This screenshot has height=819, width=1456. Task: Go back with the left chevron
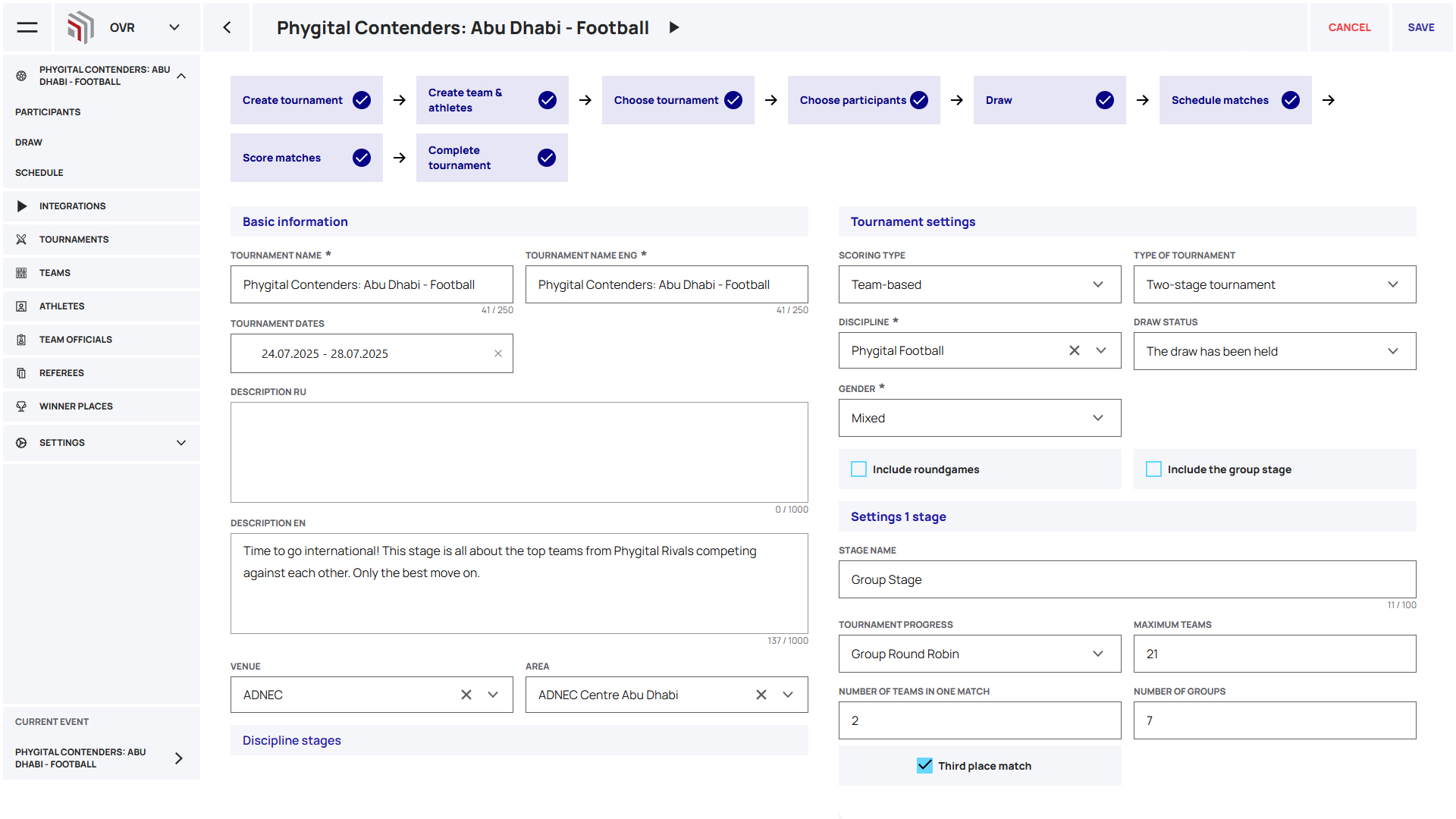click(x=227, y=27)
